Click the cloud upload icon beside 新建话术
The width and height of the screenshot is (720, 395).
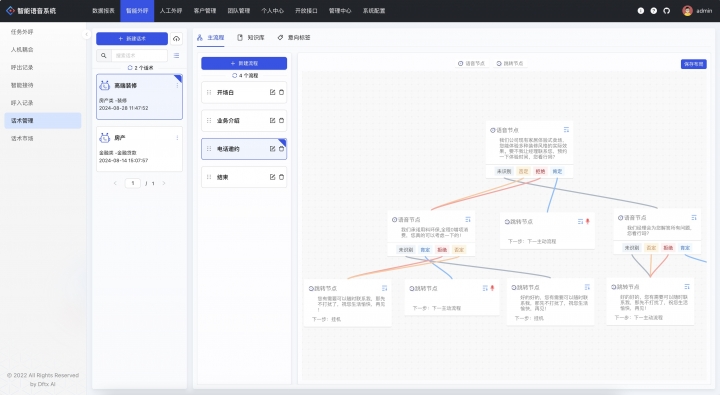coord(176,39)
